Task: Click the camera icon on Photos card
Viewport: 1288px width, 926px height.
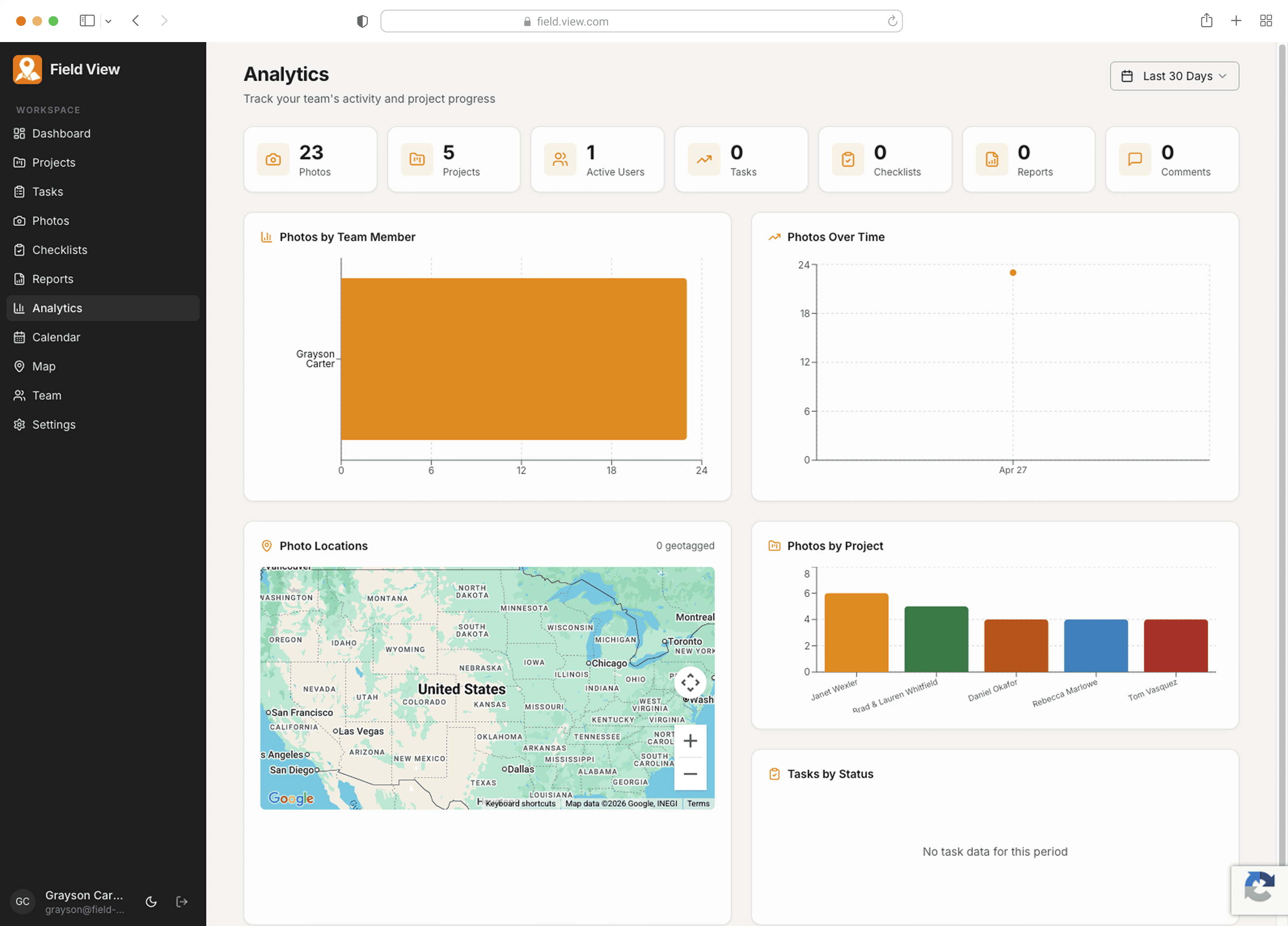Action: coord(273,160)
